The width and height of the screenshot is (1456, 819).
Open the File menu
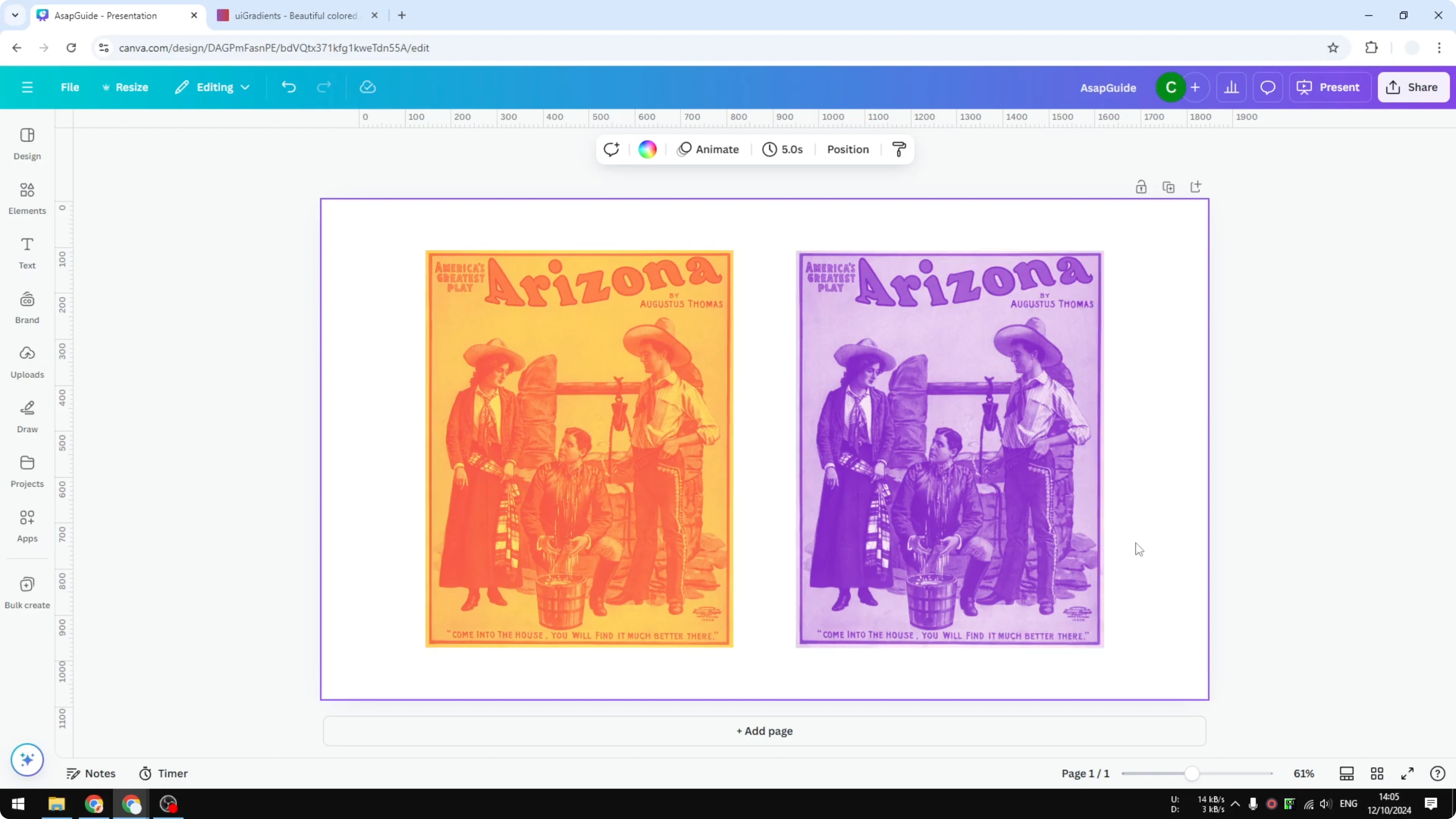[x=70, y=87]
